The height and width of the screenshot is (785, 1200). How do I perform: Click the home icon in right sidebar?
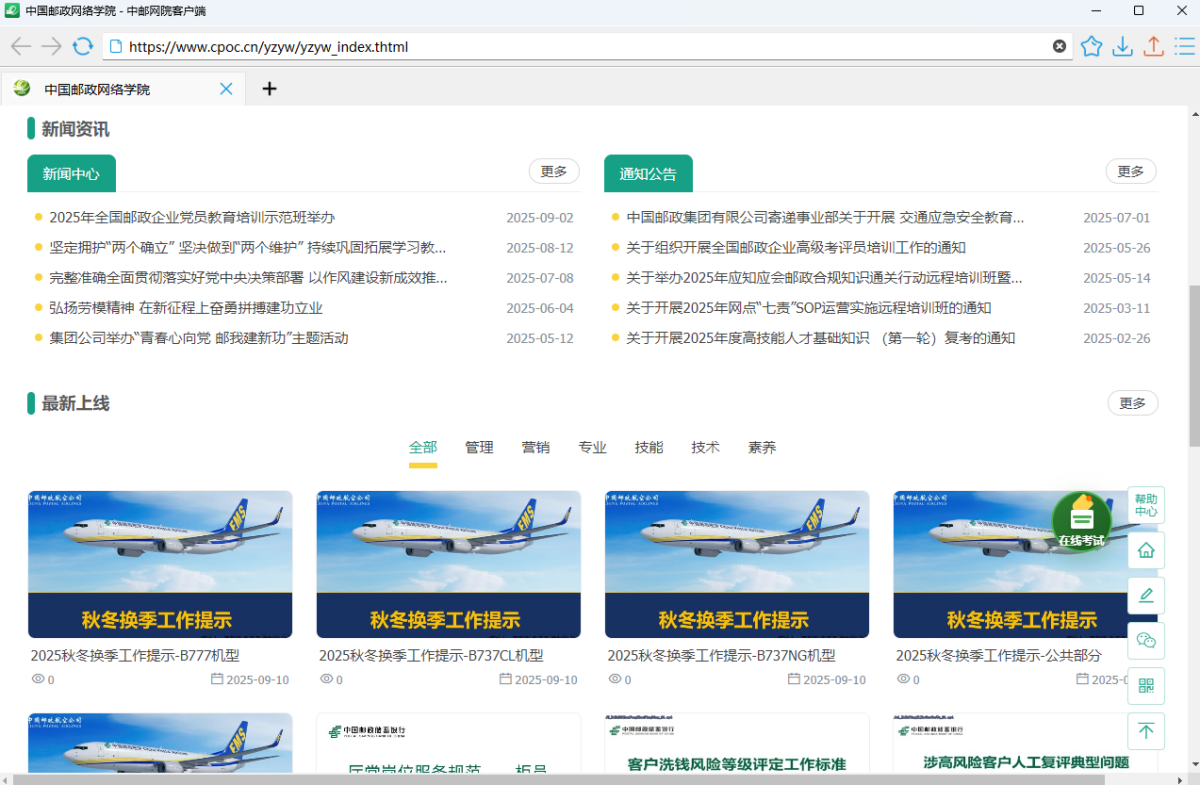1146,550
